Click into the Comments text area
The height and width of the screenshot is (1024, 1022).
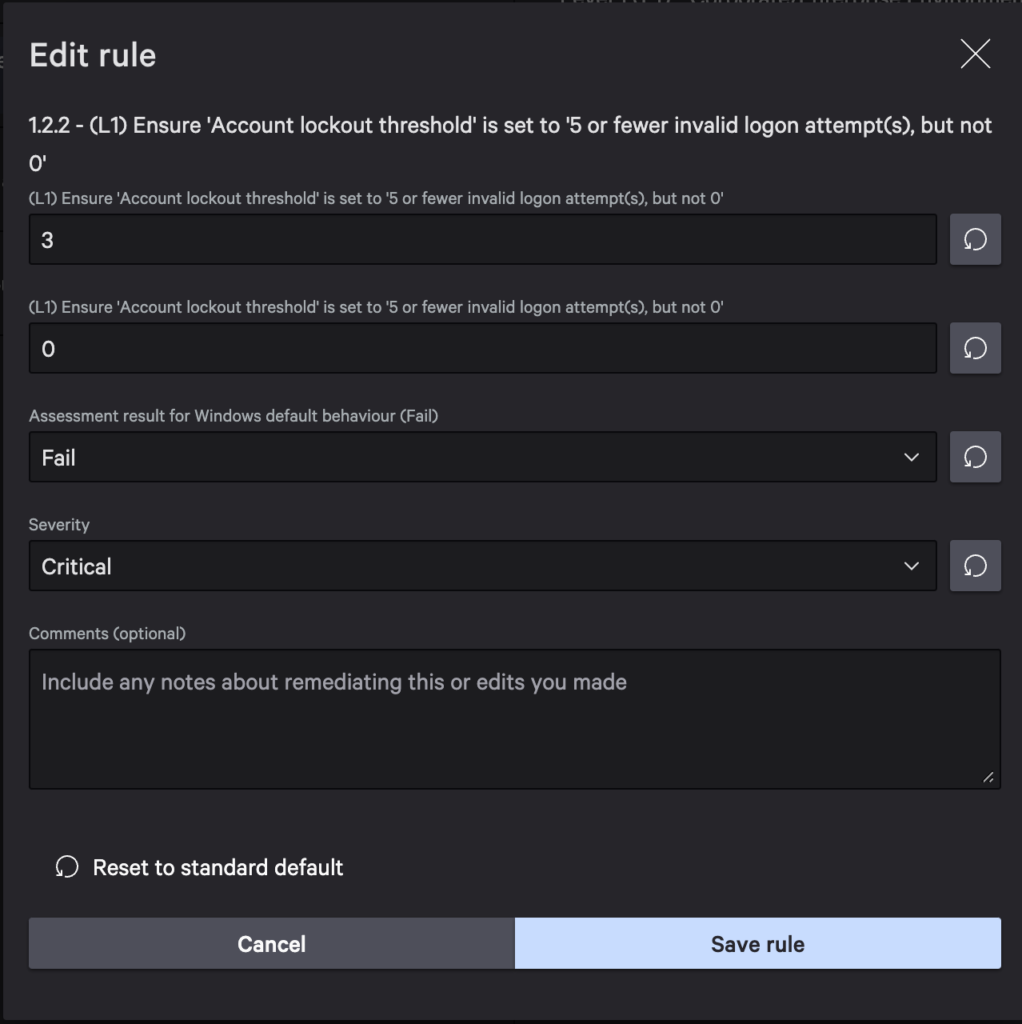(514, 718)
